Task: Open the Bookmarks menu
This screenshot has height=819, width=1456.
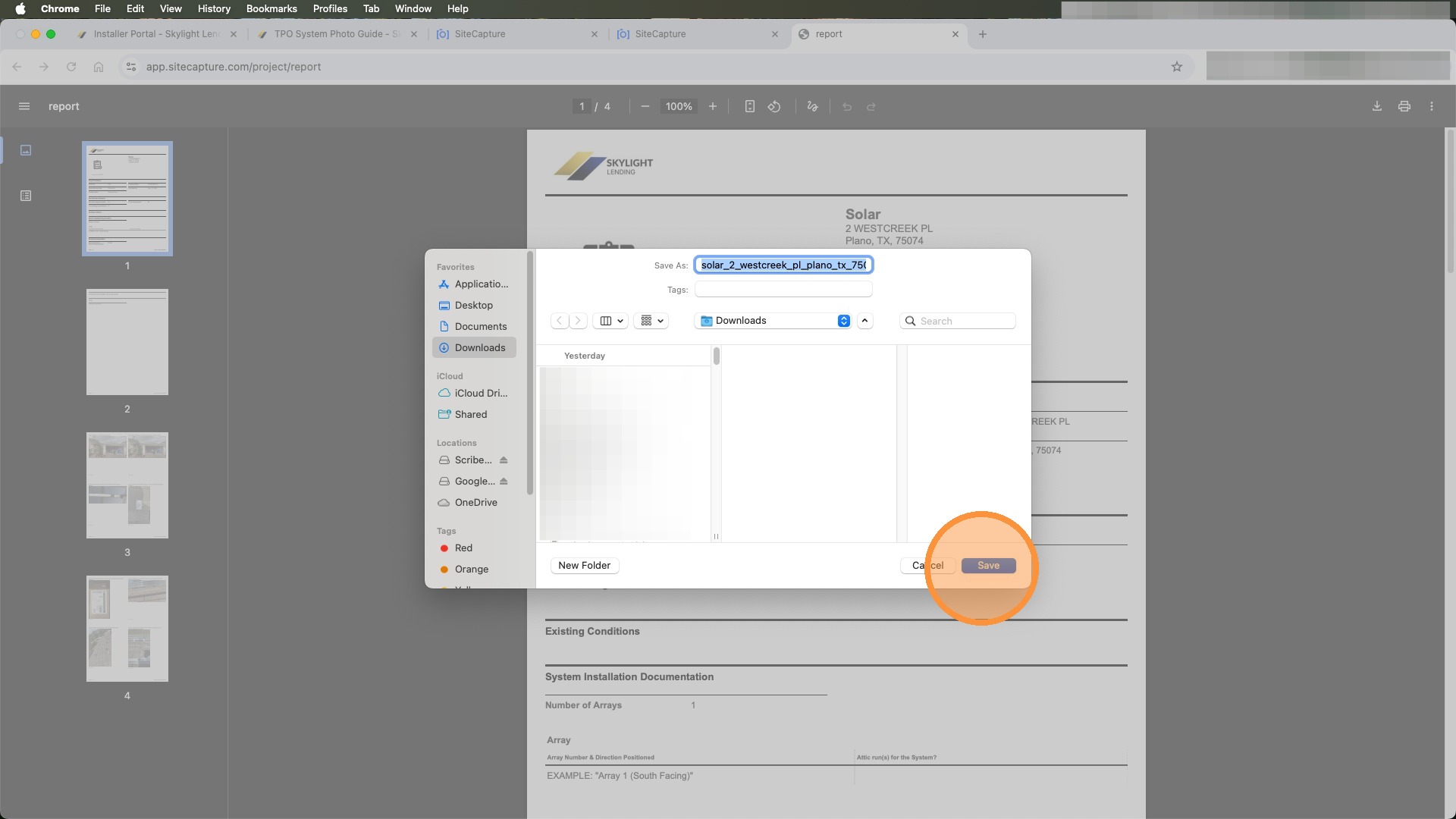Action: pyautogui.click(x=271, y=8)
